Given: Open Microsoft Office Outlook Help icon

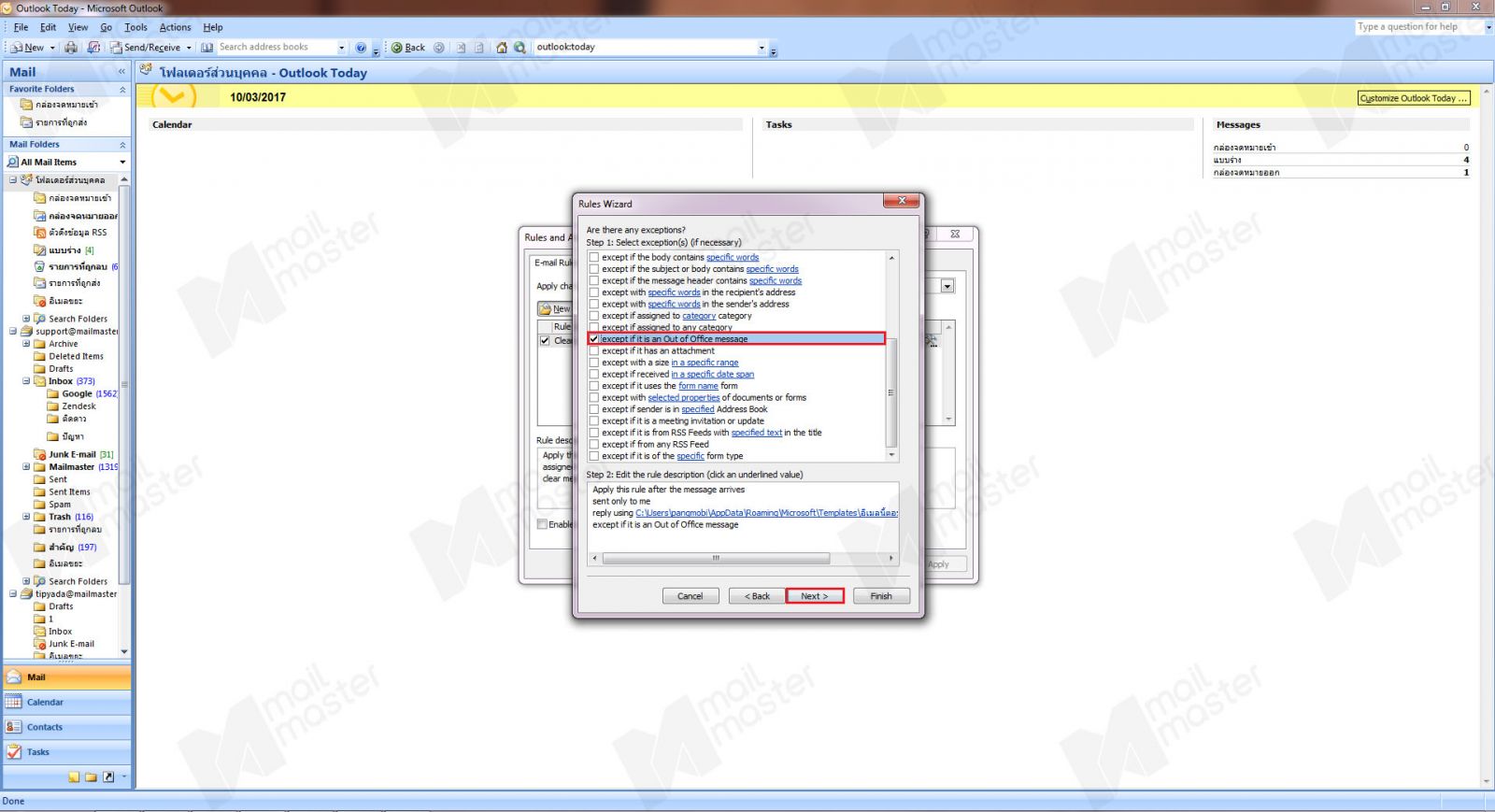Looking at the screenshot, I should pyautogui.click(x=361, y=47).
